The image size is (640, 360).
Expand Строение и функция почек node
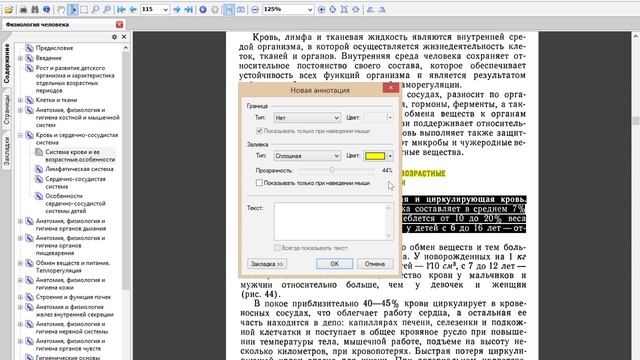(20, 297)
